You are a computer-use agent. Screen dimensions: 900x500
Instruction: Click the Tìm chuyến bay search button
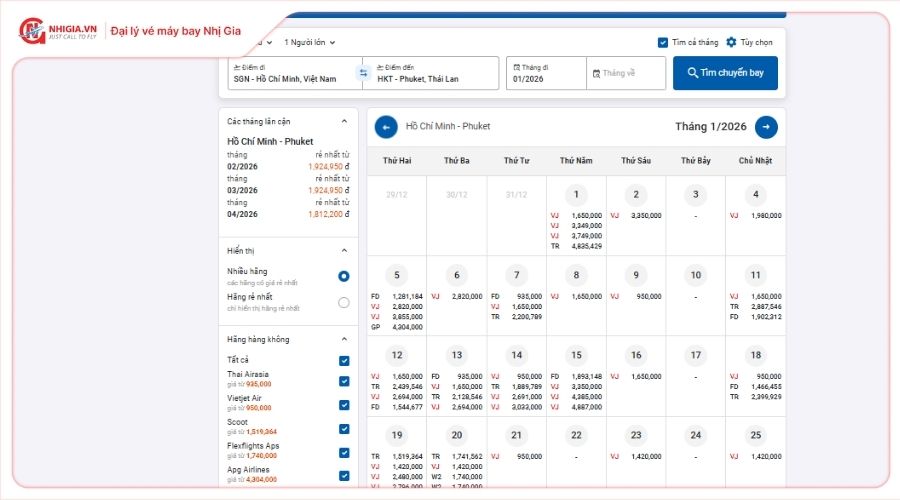click(x=725, y=73)
